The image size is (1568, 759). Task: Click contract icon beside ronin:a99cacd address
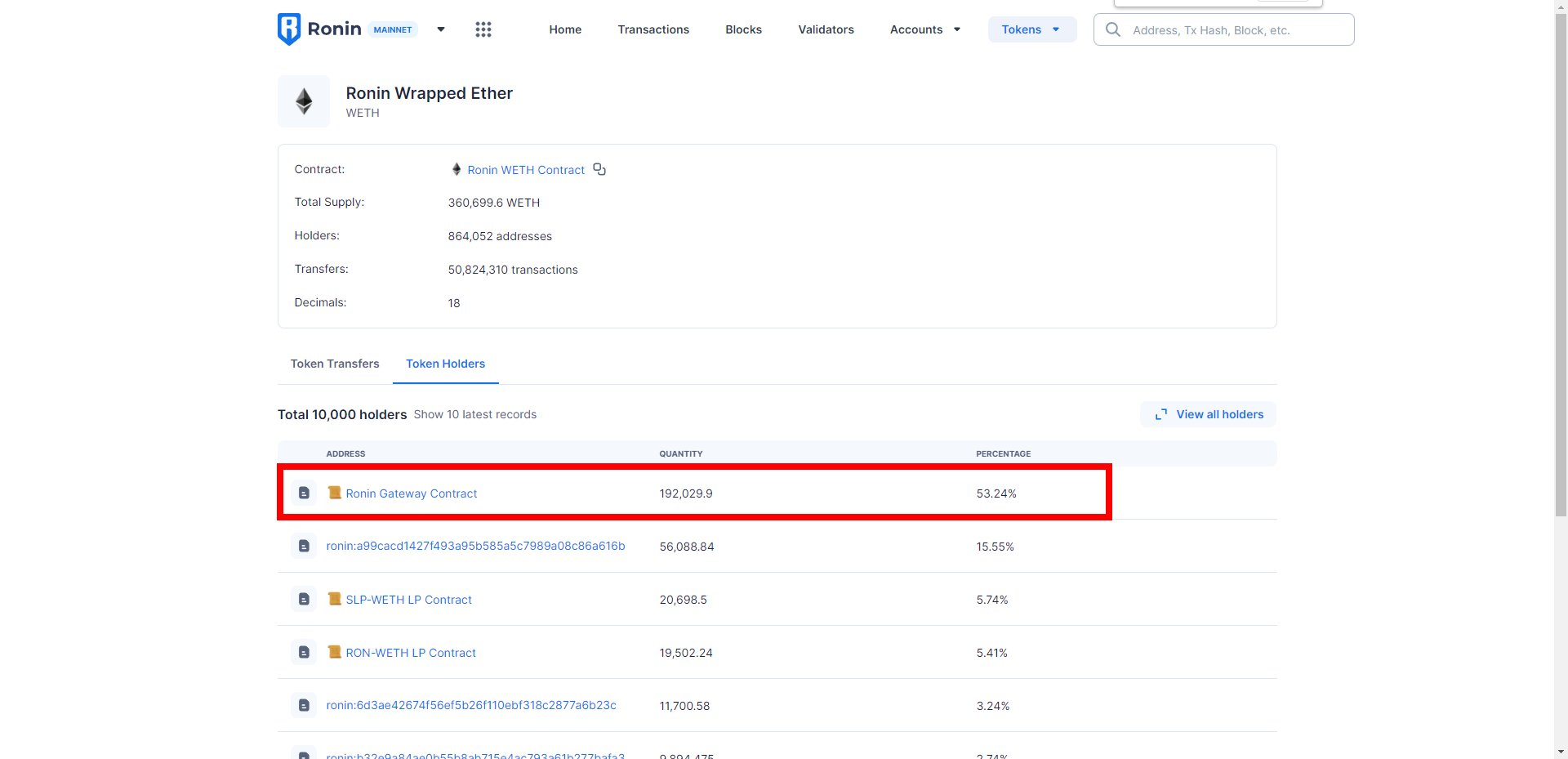pyautogui.click(x=304, y=546)
